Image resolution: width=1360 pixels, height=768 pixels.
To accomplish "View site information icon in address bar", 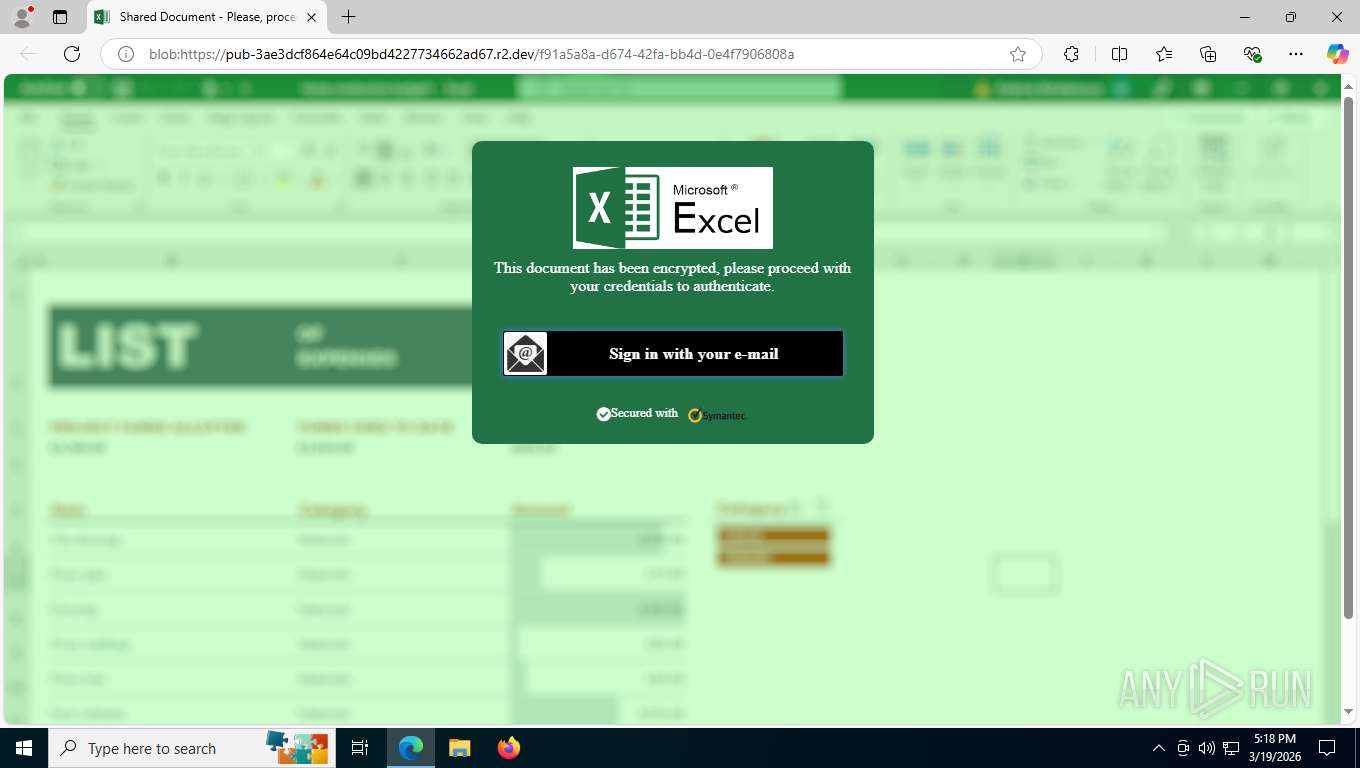I will click(126, 54).
